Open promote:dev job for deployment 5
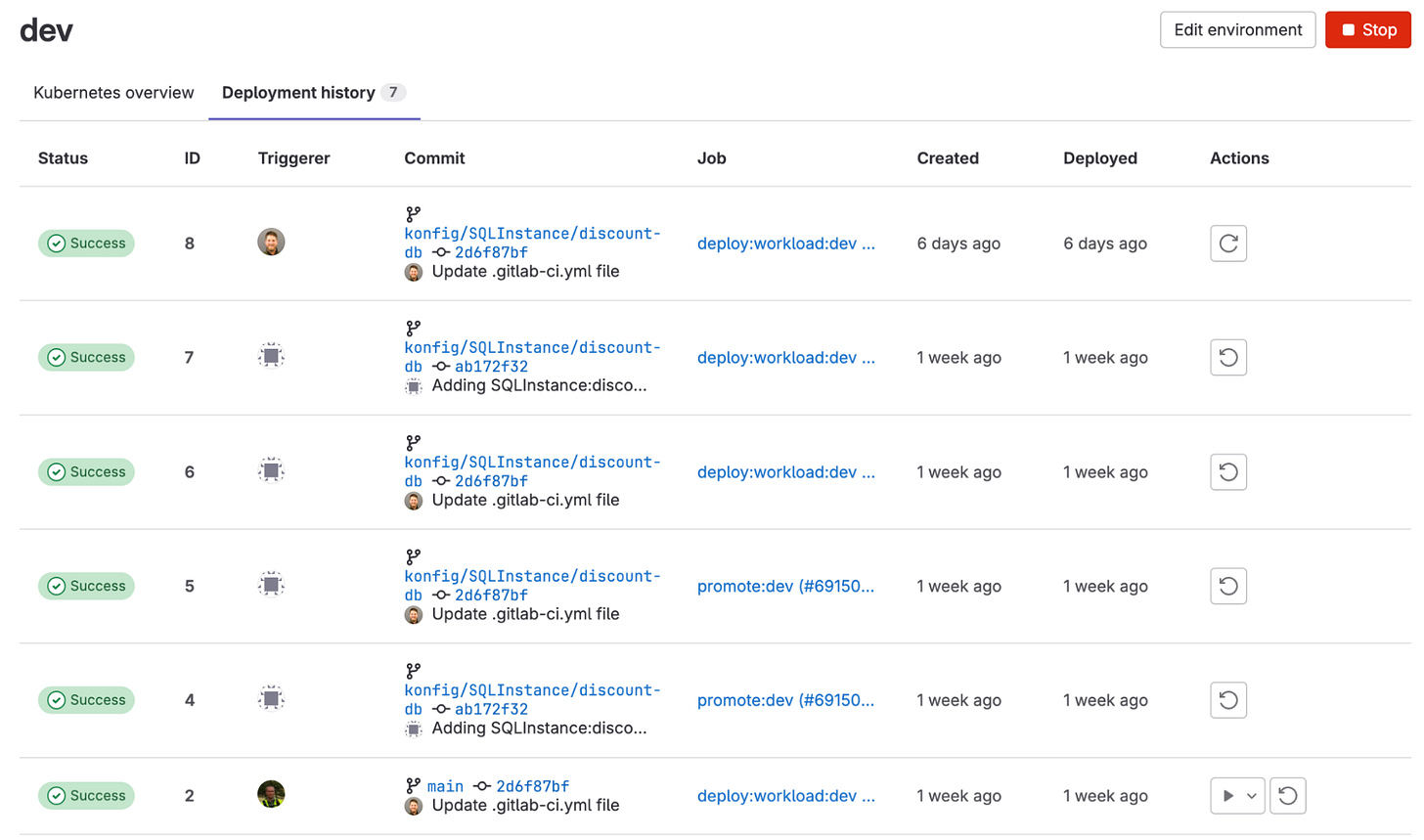This screenshot has height=840, width=1424. coord(785,586)
